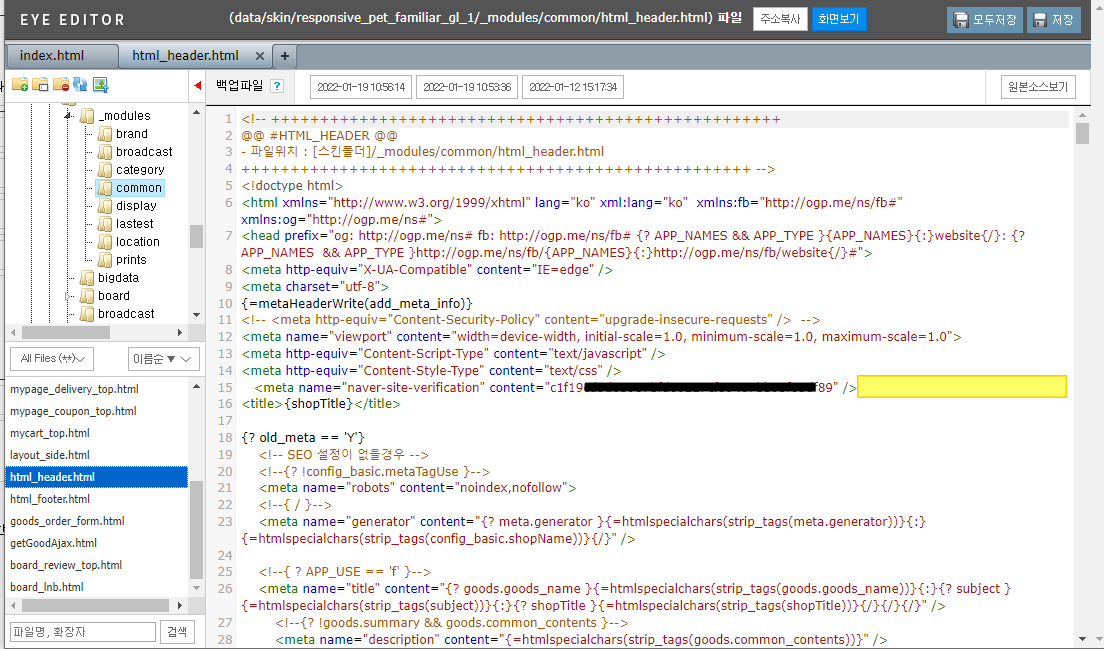Click the add new folder icon
This screenshot has width=1104, height=649.
pos(19,85)
